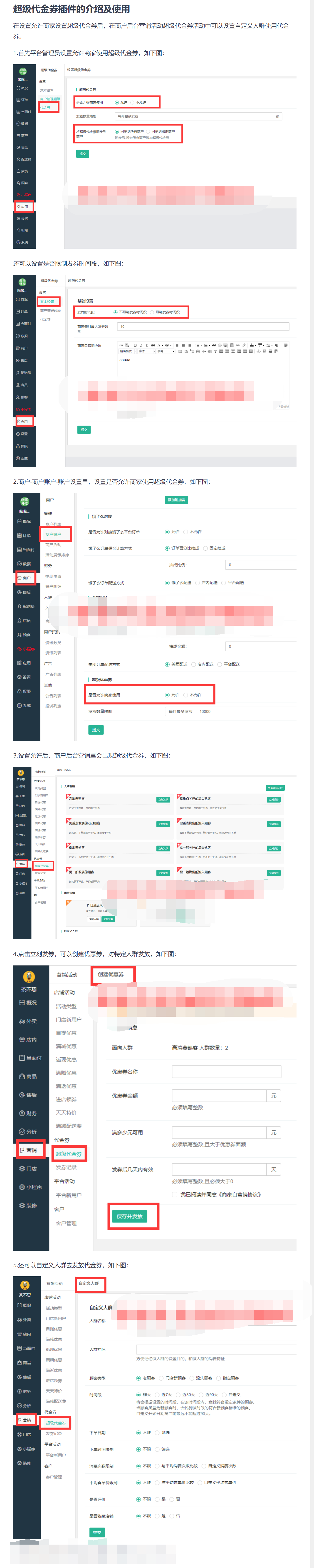
Task: Select 指定顾客 radio for 顾客类型
Action: 219,1378
